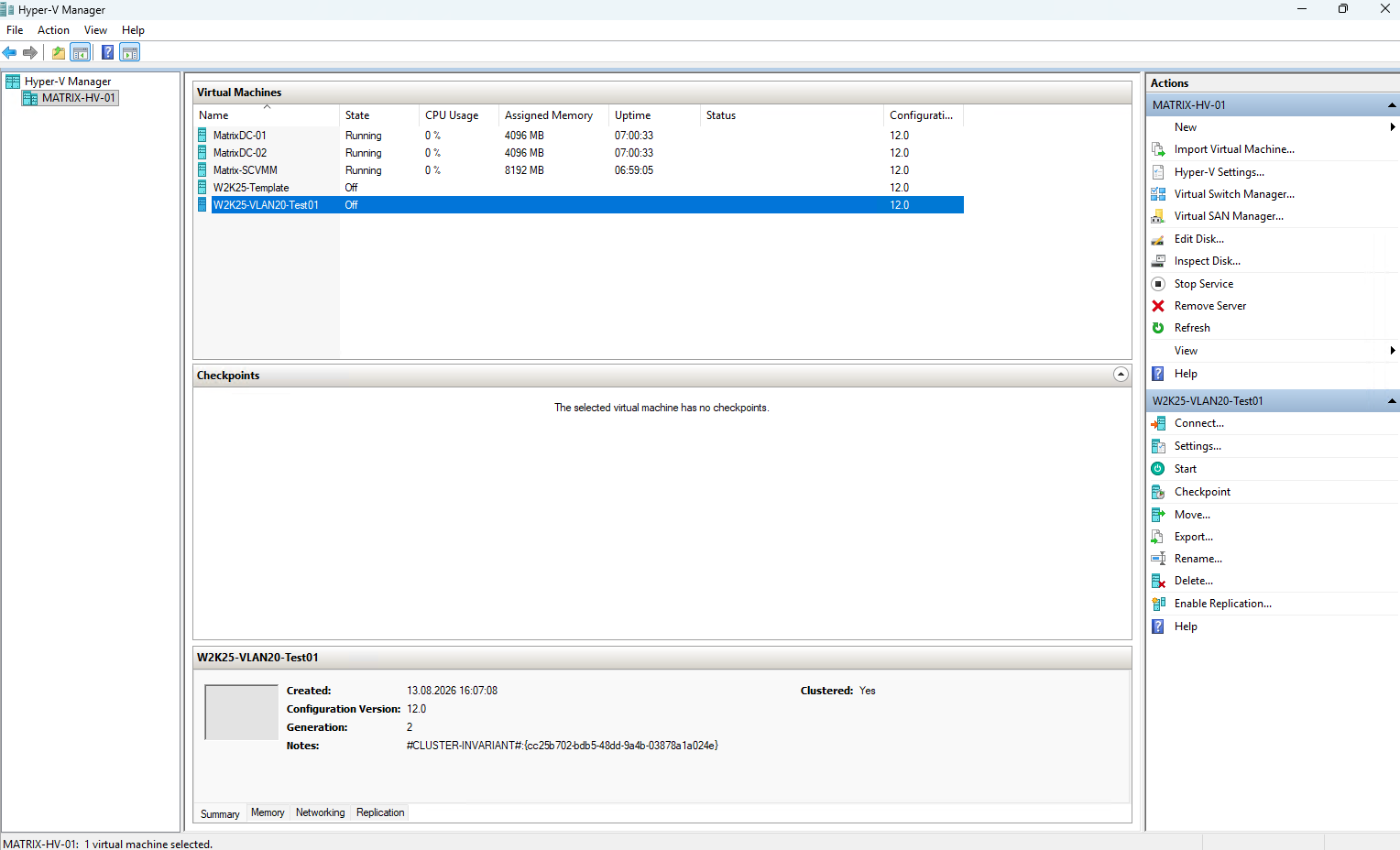Click the Virtual SAN Manager icon
This screenshot has width=1400, height=850.
click(1158, 216)
